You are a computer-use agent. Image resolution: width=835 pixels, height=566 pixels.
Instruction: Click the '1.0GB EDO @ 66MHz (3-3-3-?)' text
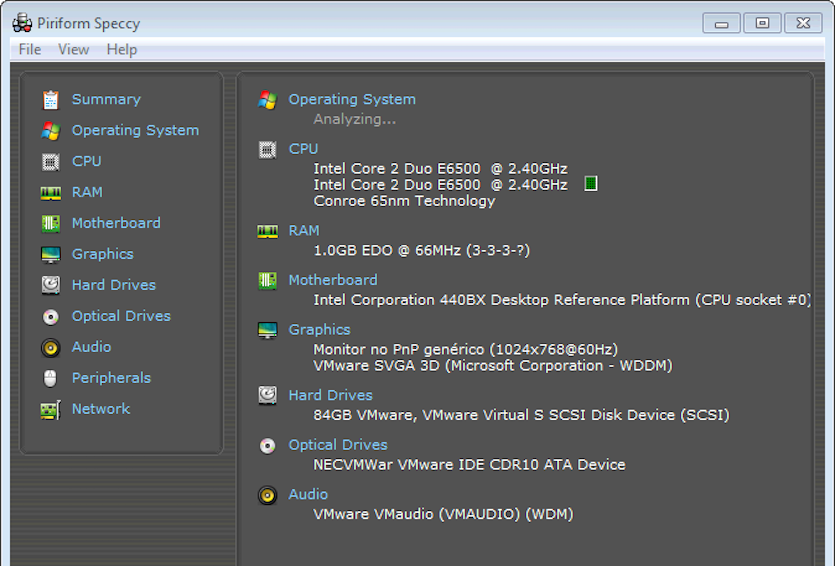tap(422, 251)
